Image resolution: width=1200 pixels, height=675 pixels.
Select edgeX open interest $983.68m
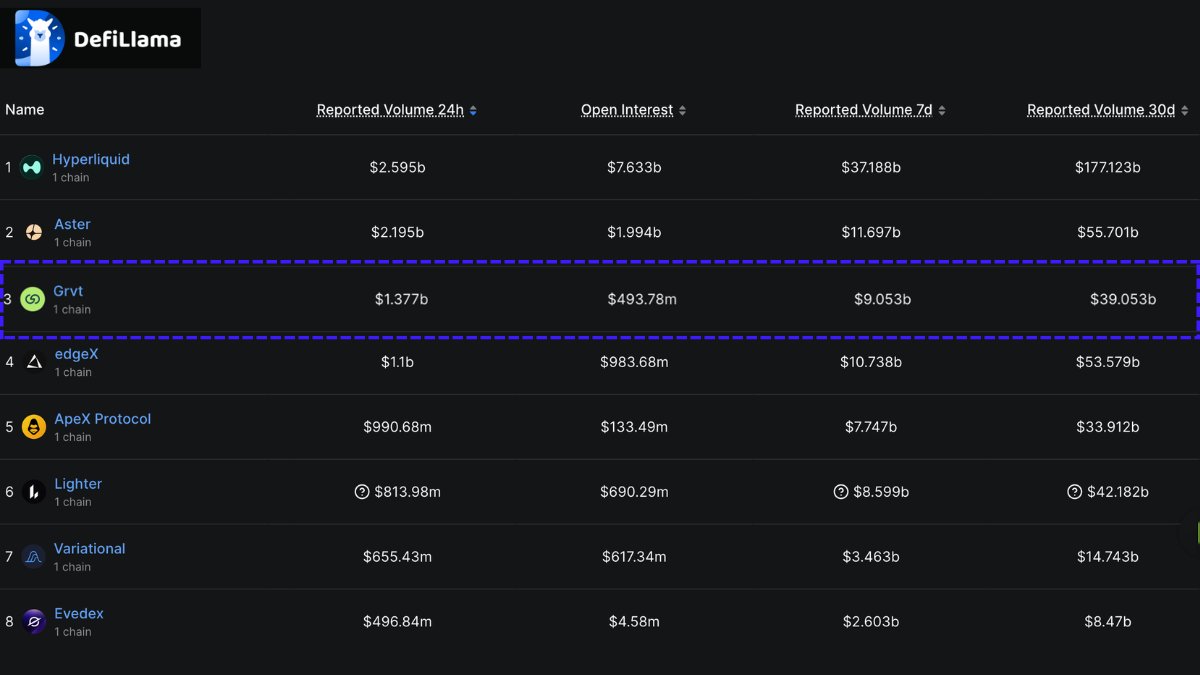(634, 362)
